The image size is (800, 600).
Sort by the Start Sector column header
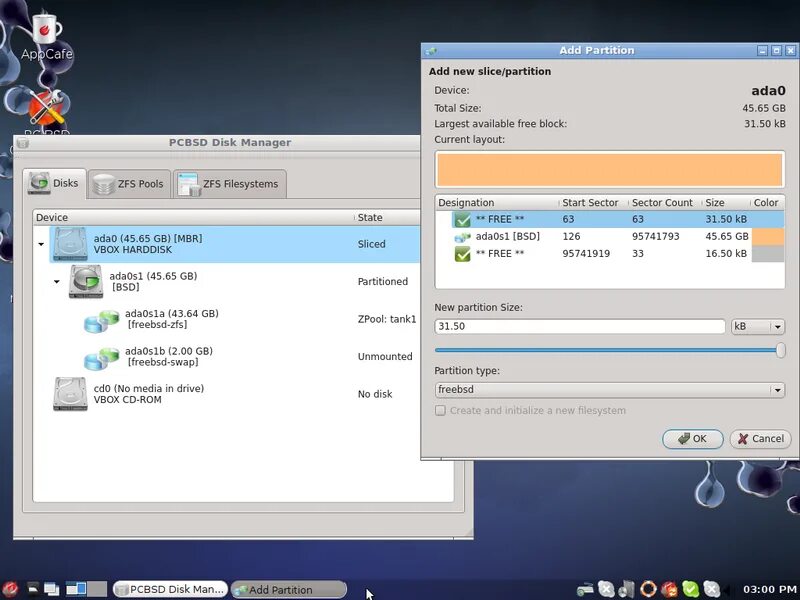pyautogui.click(x=593, y=203)
